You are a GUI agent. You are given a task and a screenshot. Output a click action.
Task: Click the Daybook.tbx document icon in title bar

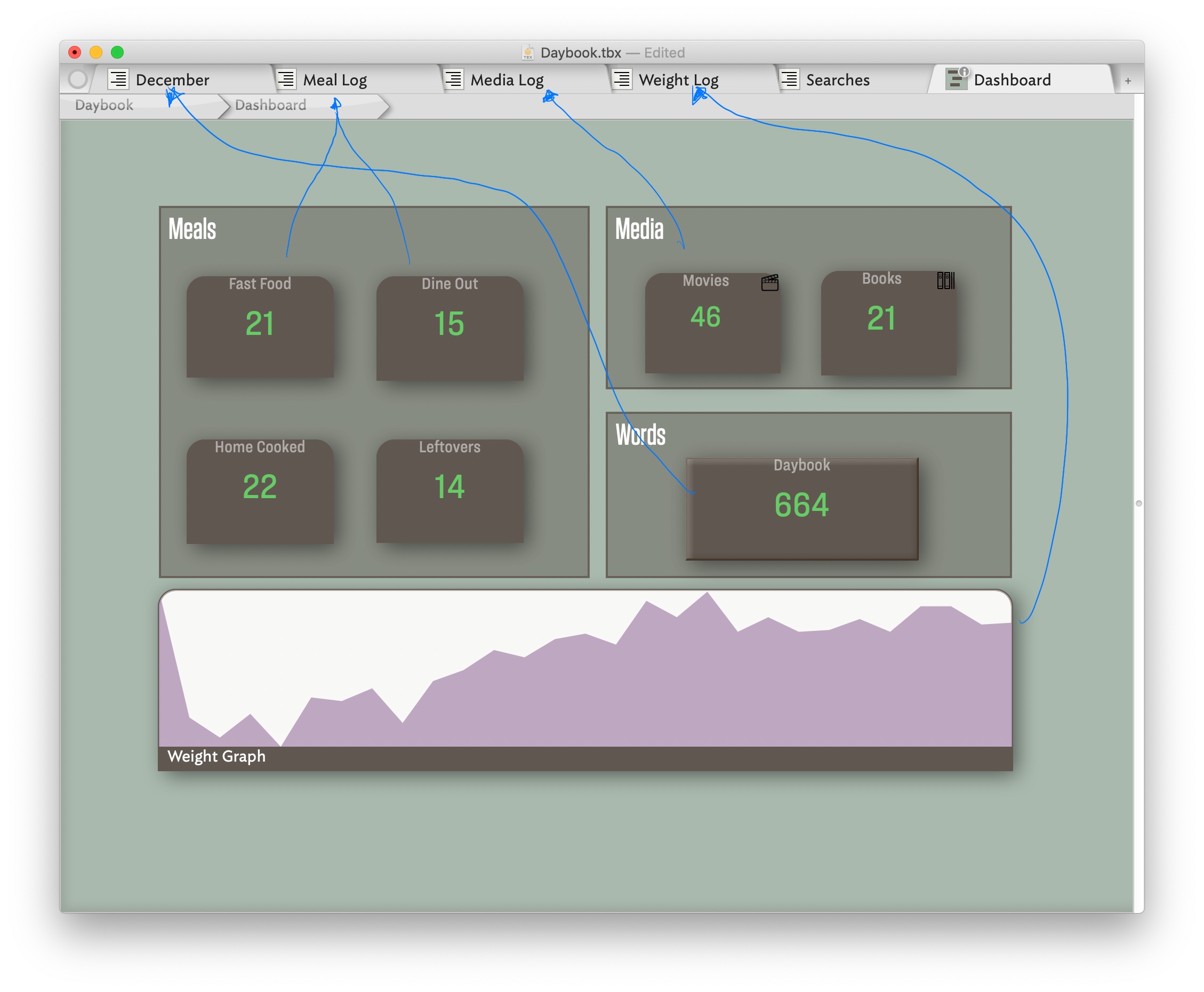click(x=528, y=52)
